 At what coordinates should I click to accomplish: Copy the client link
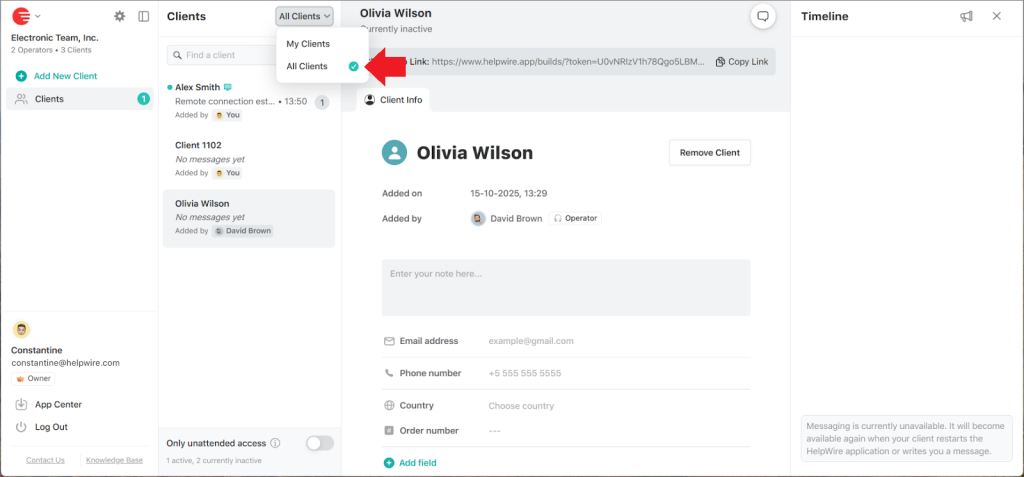pyautogui.click(x=742, y=61)
